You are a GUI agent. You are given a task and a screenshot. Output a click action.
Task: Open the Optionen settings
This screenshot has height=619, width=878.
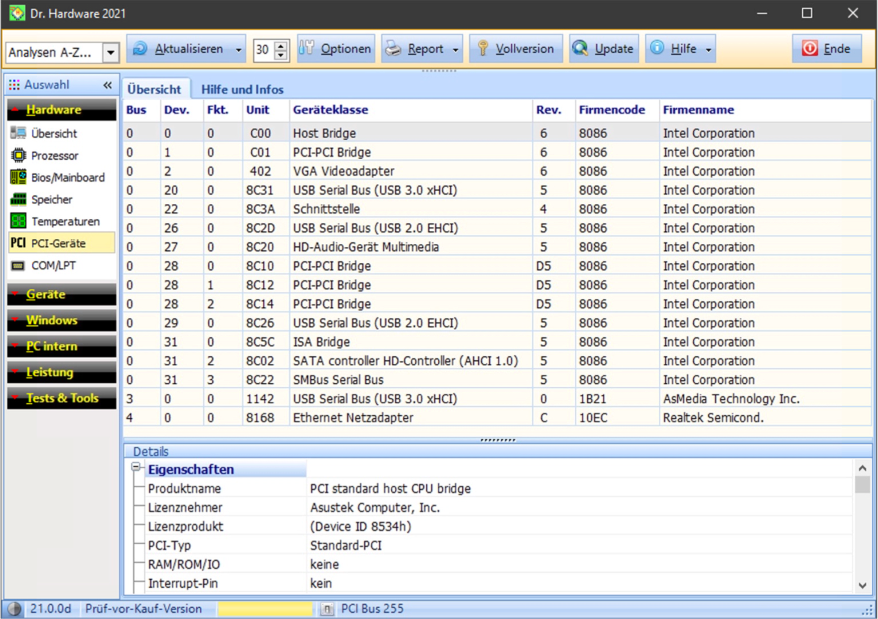pyautogui.click(x=335, y=49)
